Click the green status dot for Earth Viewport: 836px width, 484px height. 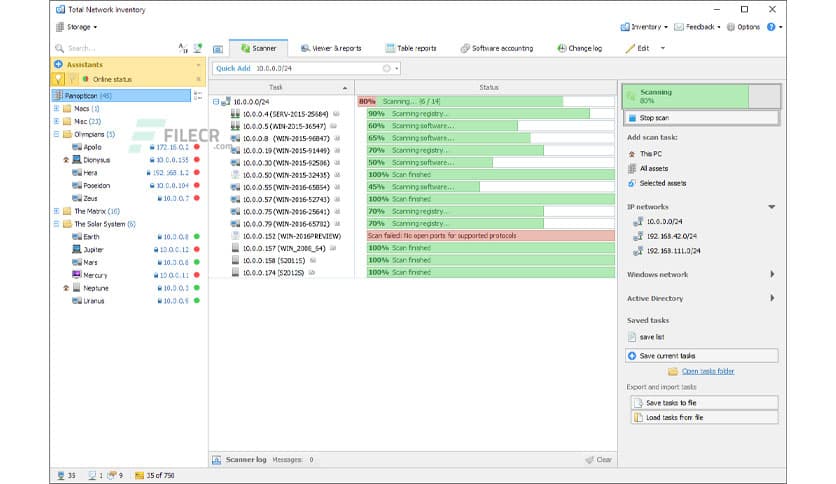click(197, 237)
